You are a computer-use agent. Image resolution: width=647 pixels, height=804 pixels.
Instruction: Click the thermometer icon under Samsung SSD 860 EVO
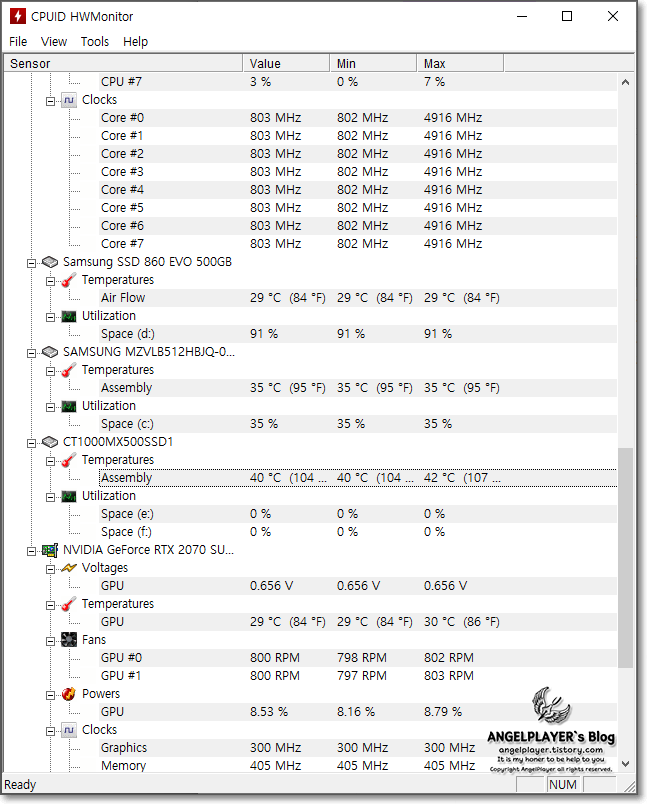coord(69,280)
